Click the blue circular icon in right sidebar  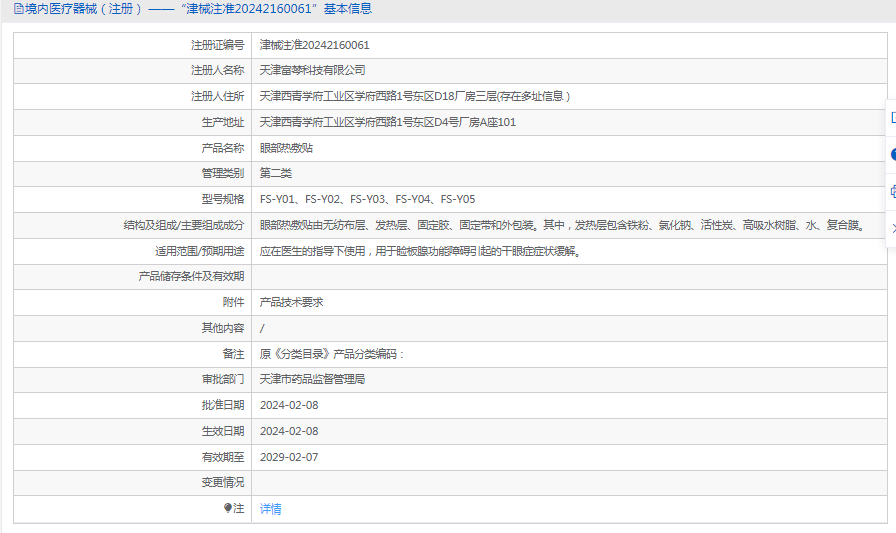click(x=892, y=154)
